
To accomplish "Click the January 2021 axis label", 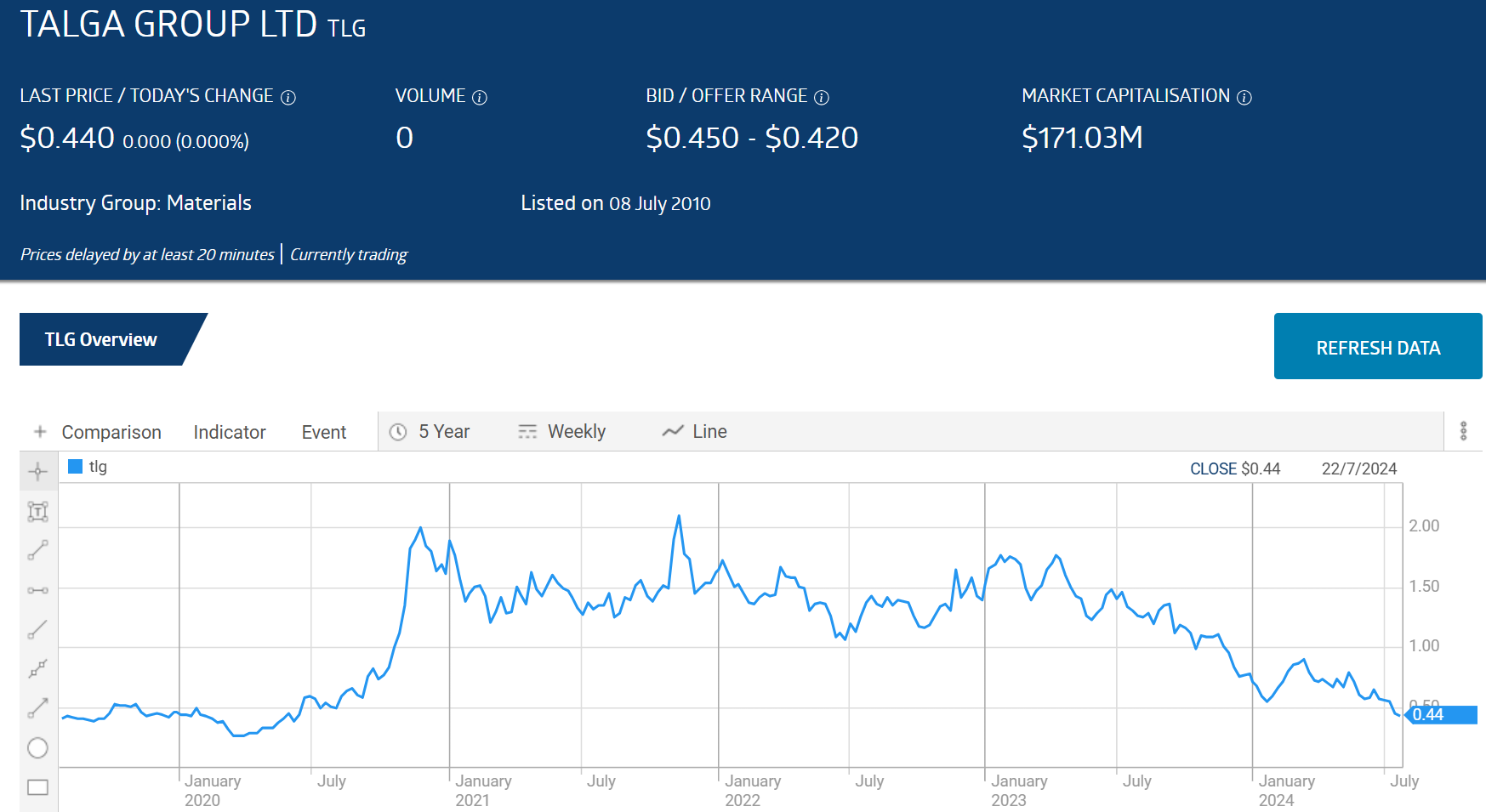I will coord(483,790).
